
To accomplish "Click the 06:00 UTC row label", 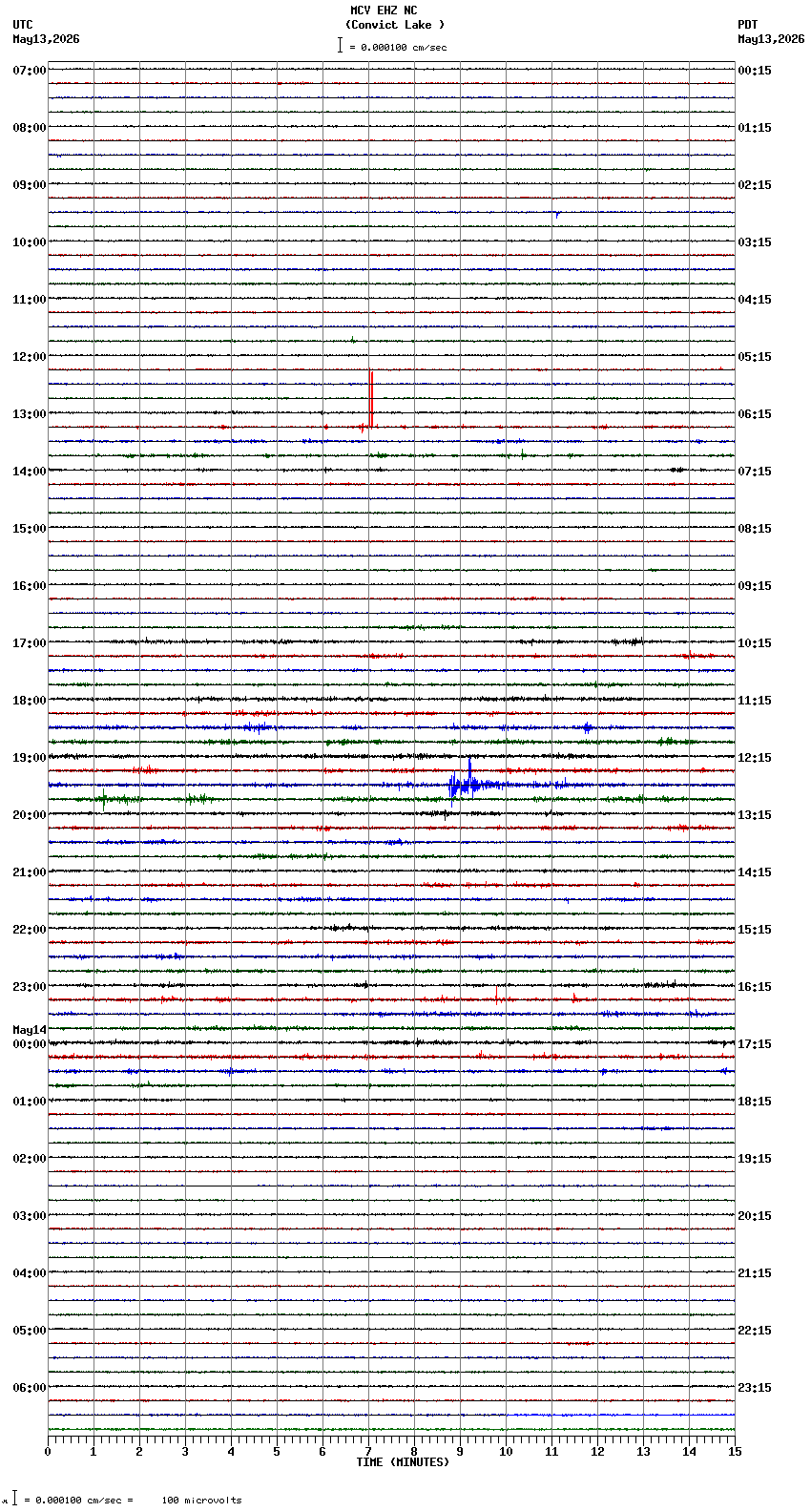I will point(30,1388).
